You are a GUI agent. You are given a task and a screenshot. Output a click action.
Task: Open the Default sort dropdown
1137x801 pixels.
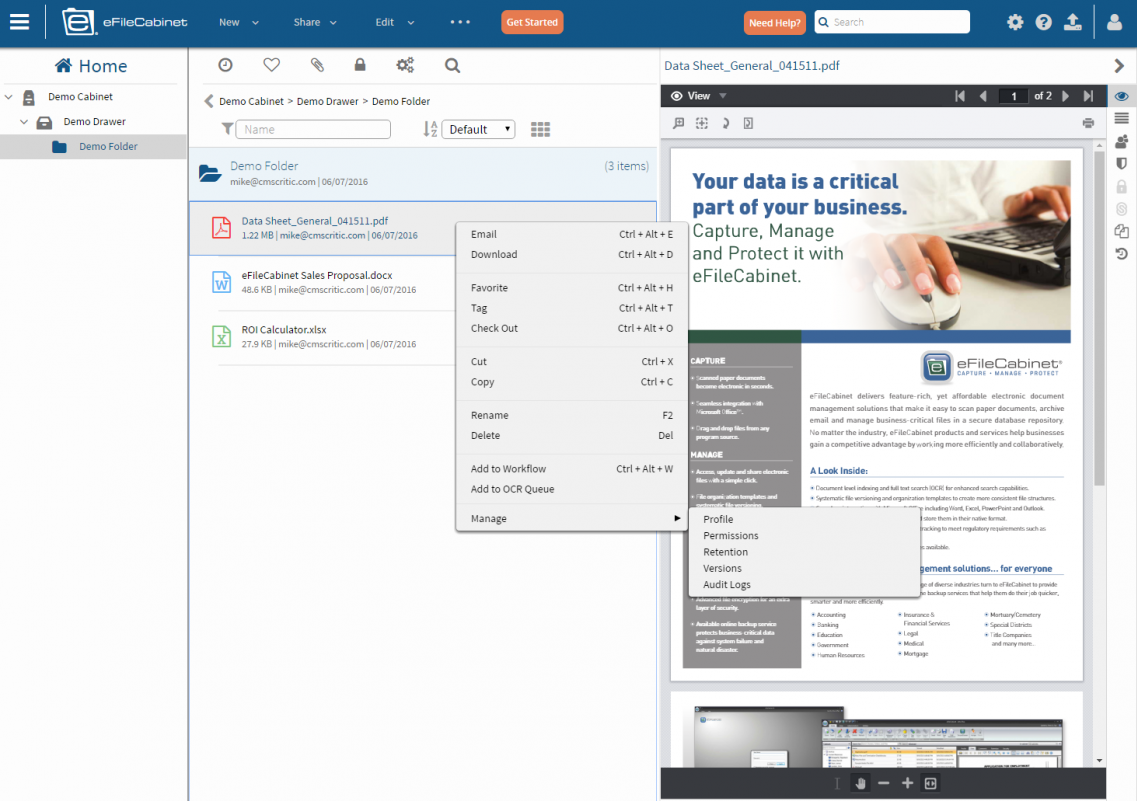pos(479,129)
